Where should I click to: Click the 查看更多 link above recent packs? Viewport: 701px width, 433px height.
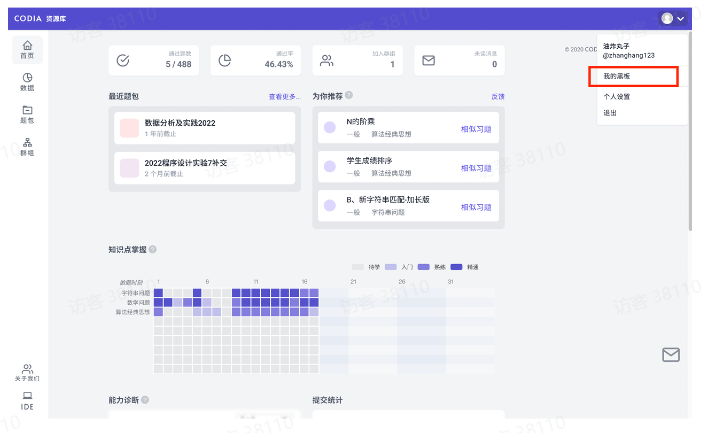click(283, 97)
